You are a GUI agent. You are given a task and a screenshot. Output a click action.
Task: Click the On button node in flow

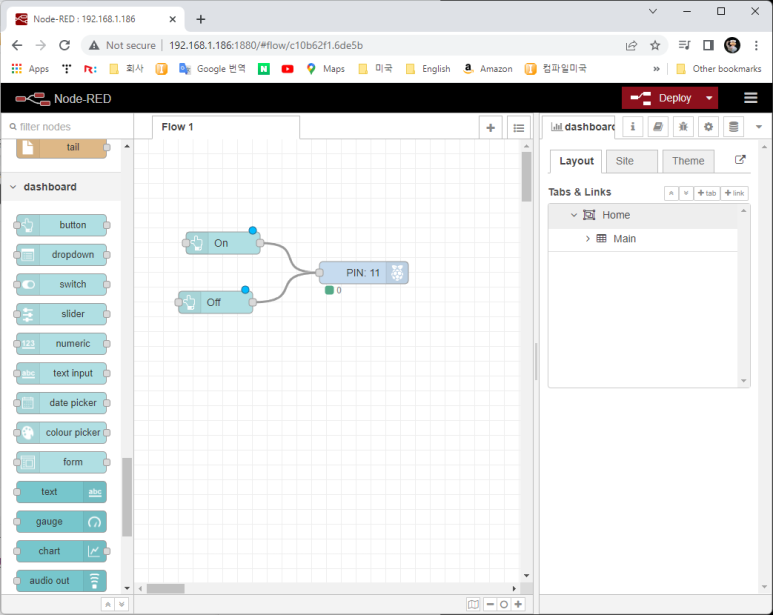222,243
